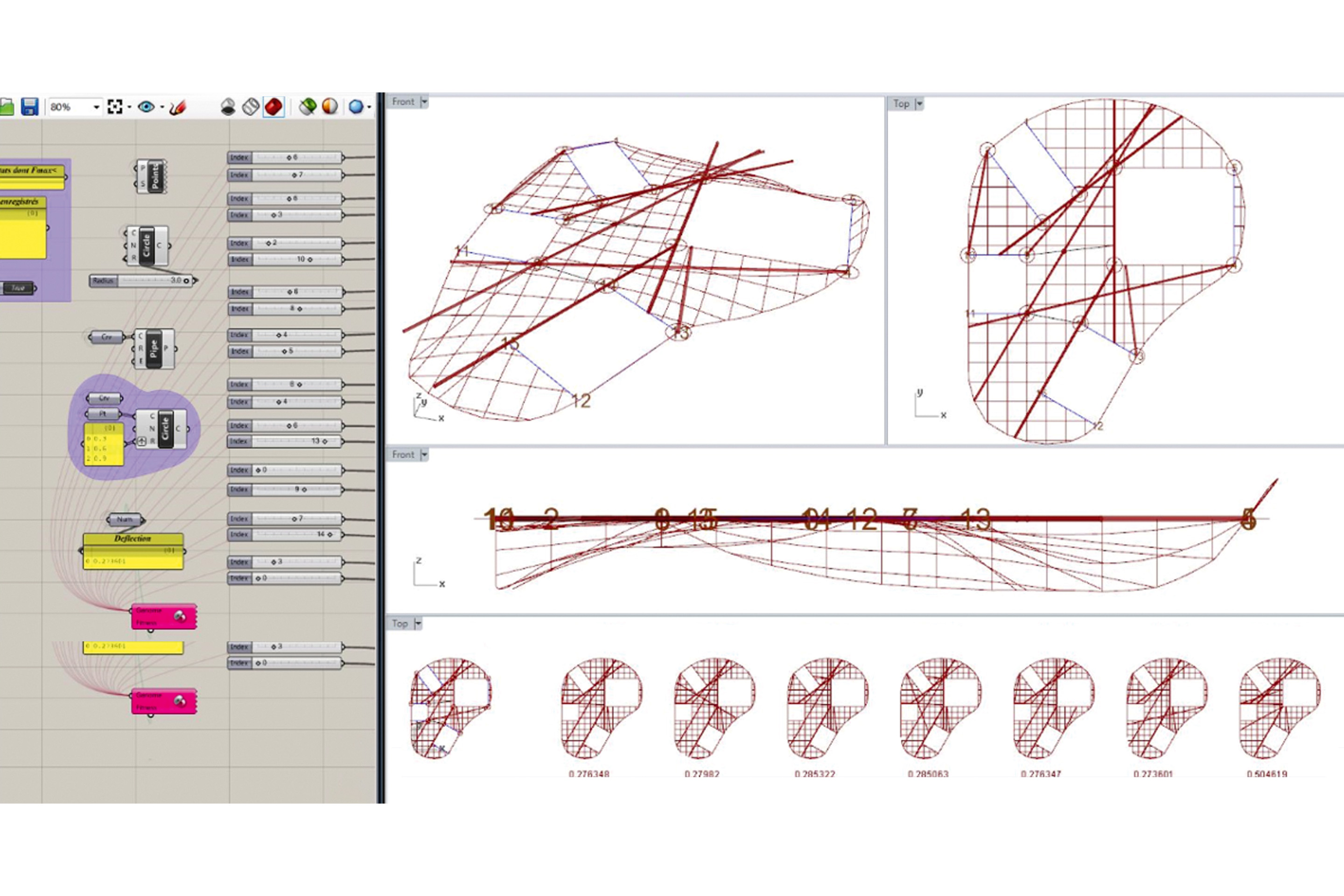The width and height of the screenshot is (1344, 896).
Task: Open the upper Galapagos Genome Fitness component
Action: [163, 616]
